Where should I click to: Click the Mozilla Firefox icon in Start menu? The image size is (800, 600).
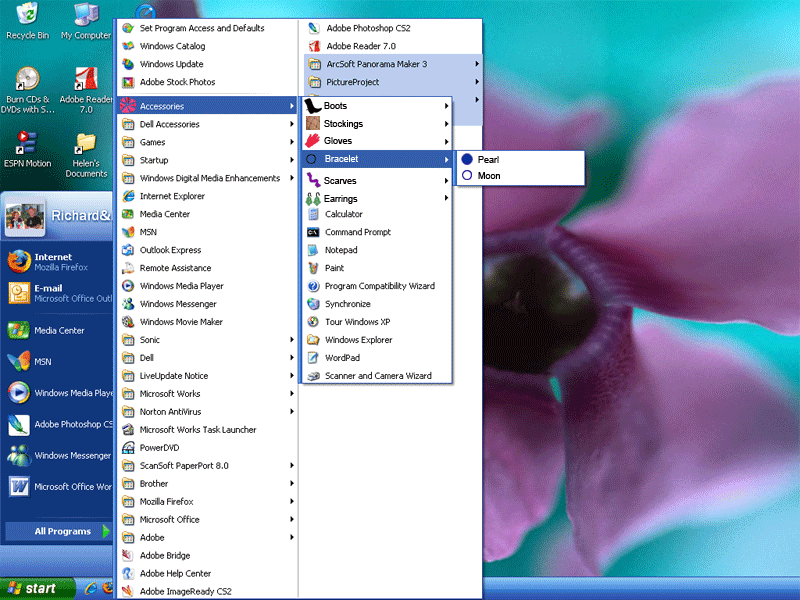(x=19, y=262)
